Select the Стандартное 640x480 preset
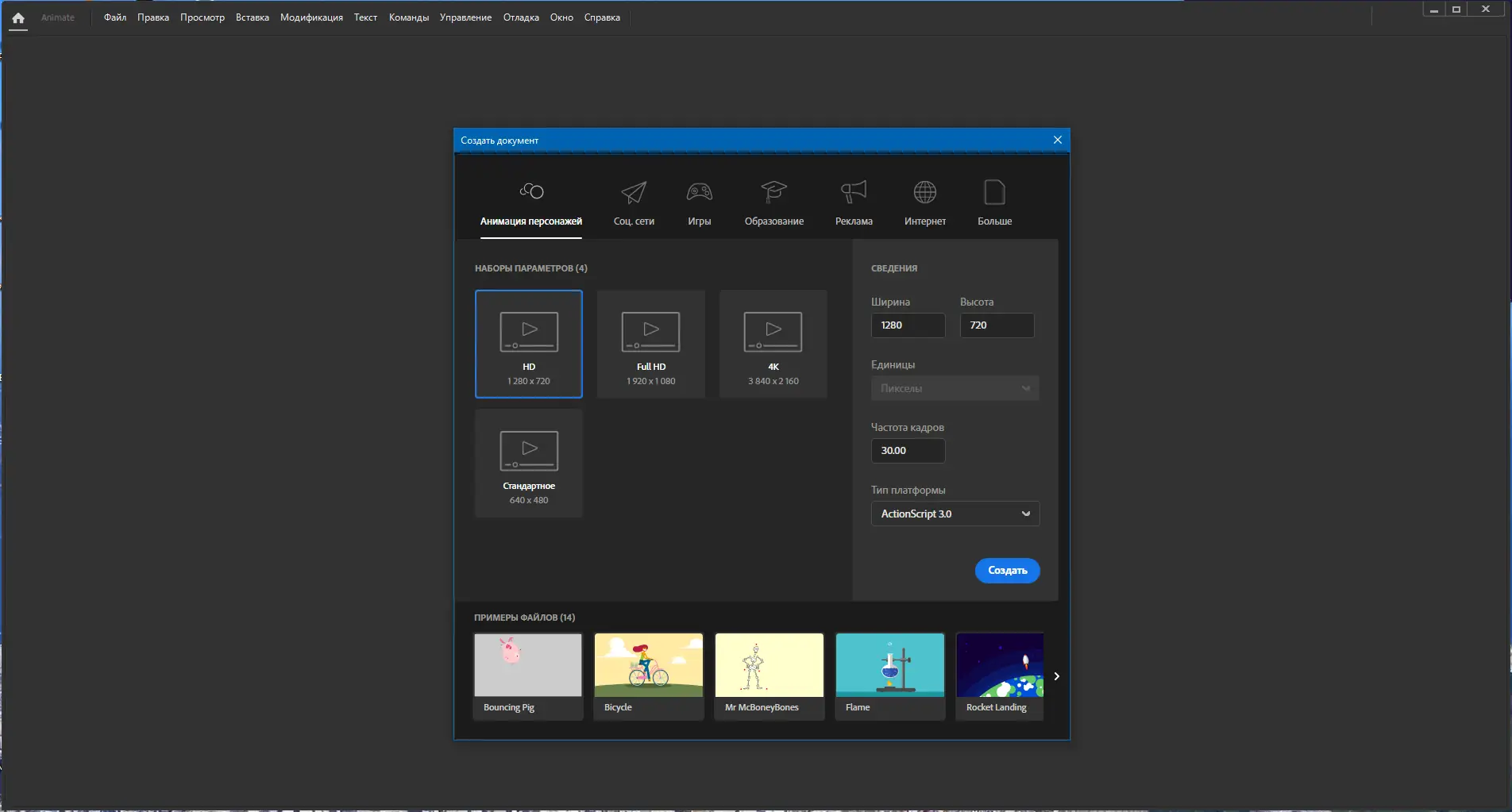1512x812 pixels. [528, 463]
